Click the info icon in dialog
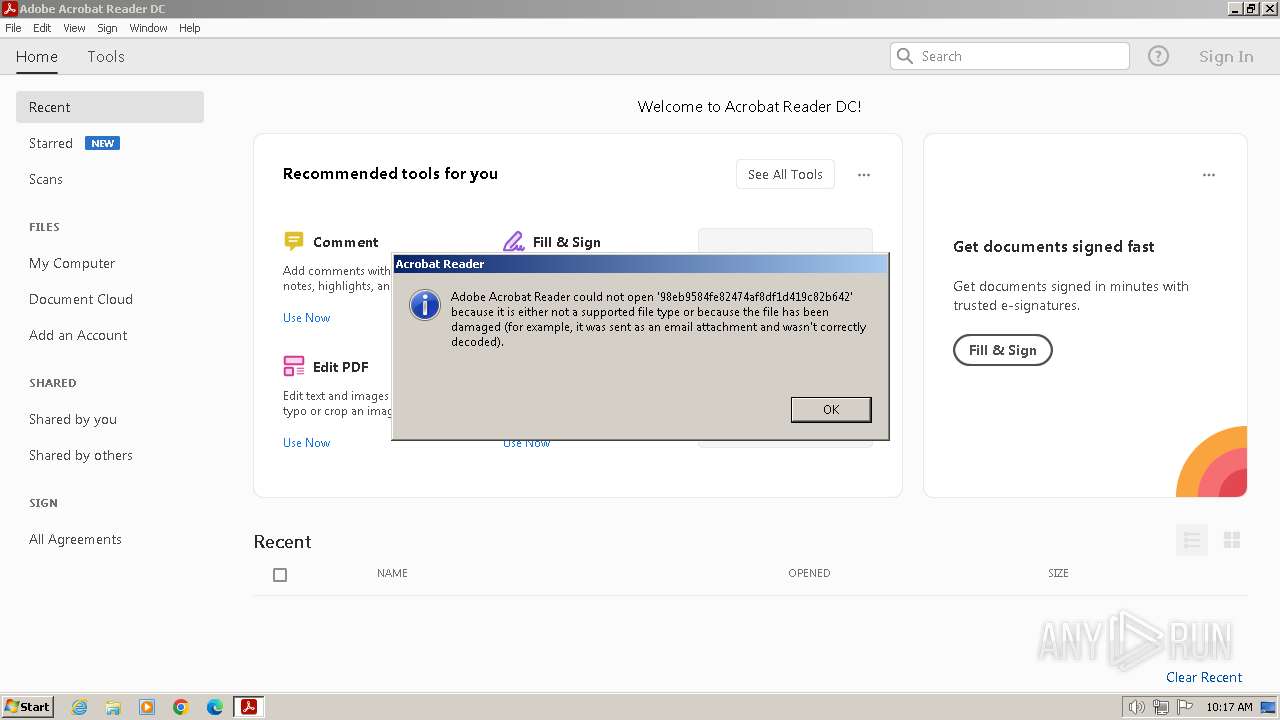This screenshot has height=720, width=1280. coord(425,305)
